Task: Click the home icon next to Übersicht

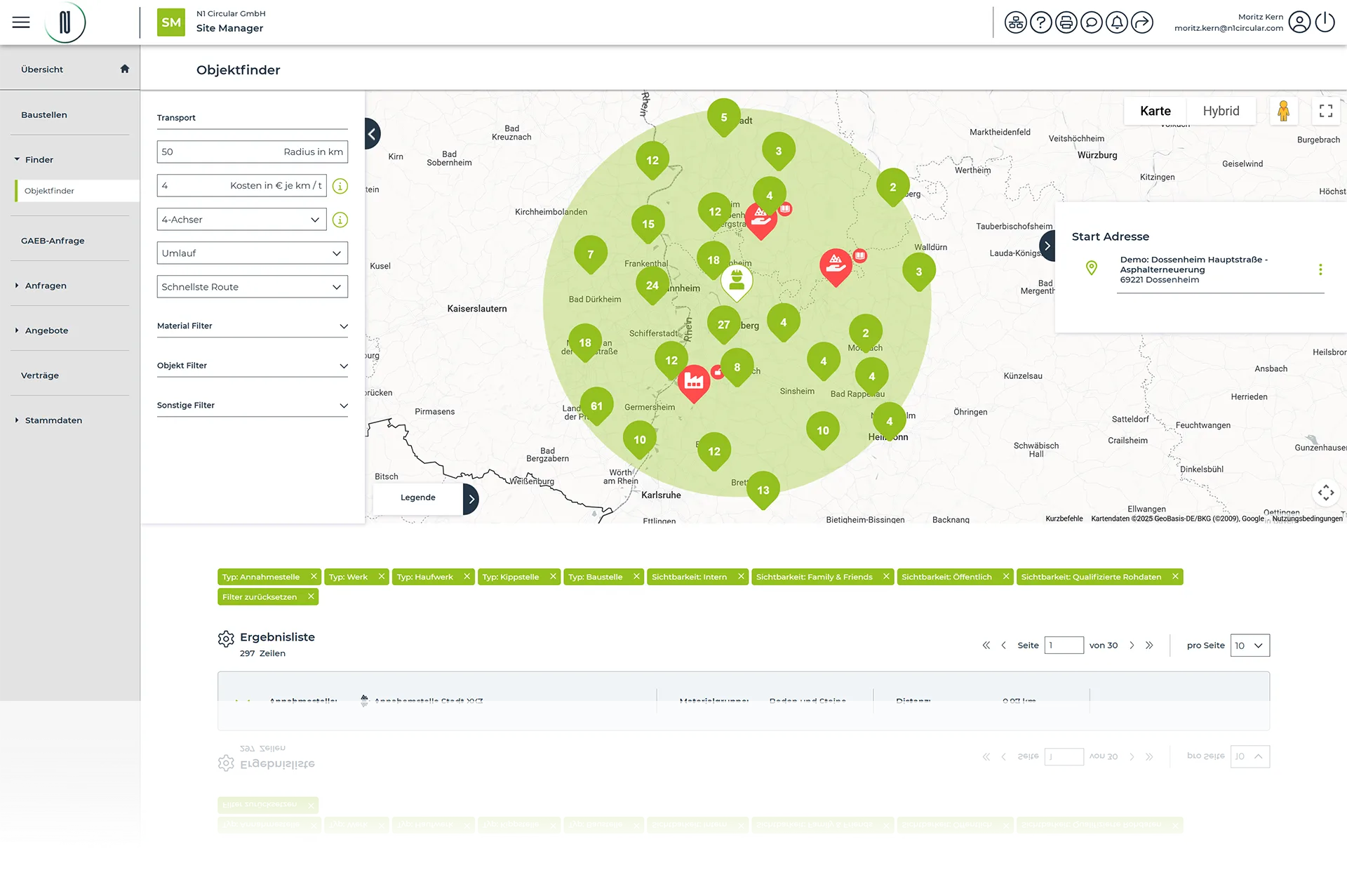Action: coord(125,69)
